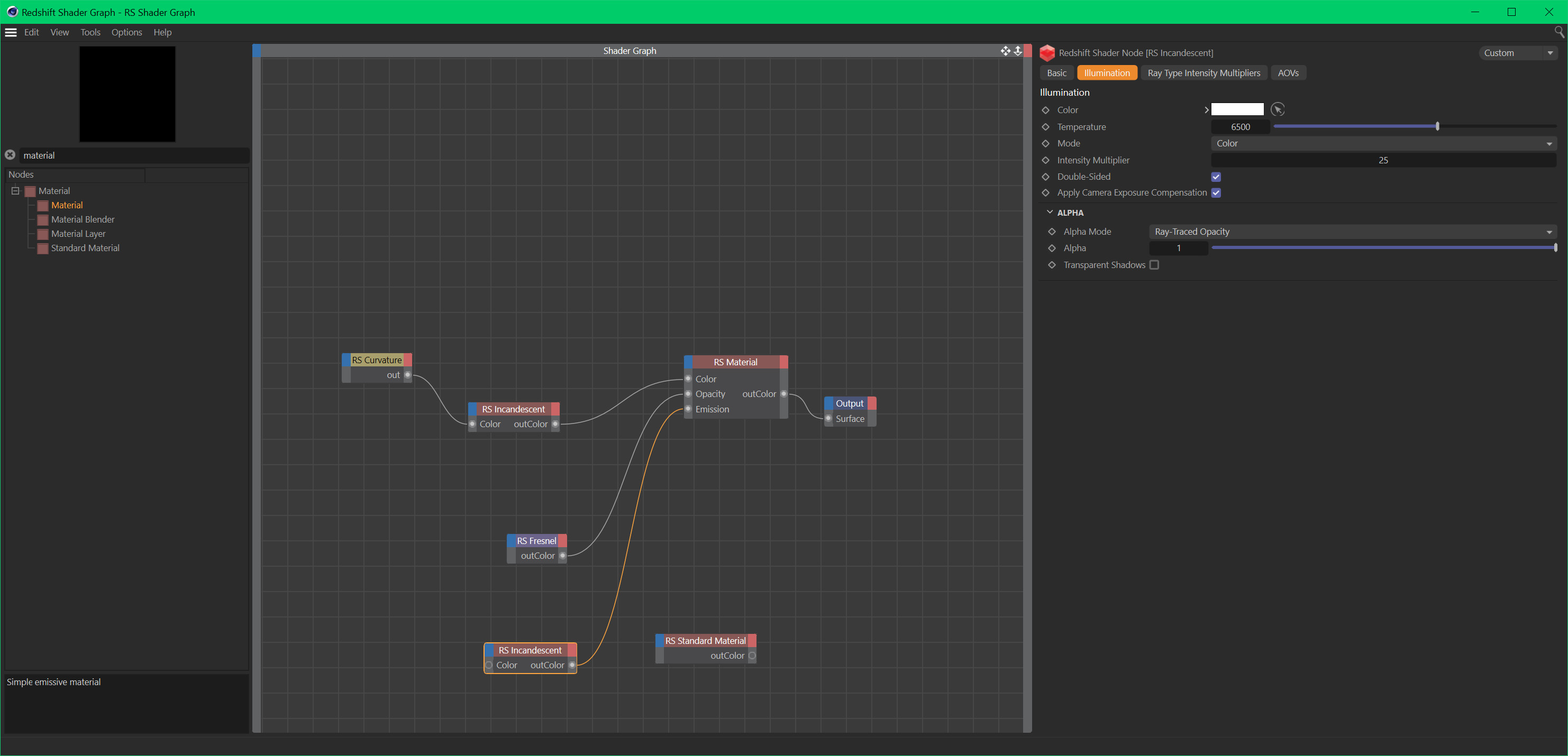This screenshot has height=756, width=1568.
Task: Open the Options menu
Action: click(x=126, y=32)
